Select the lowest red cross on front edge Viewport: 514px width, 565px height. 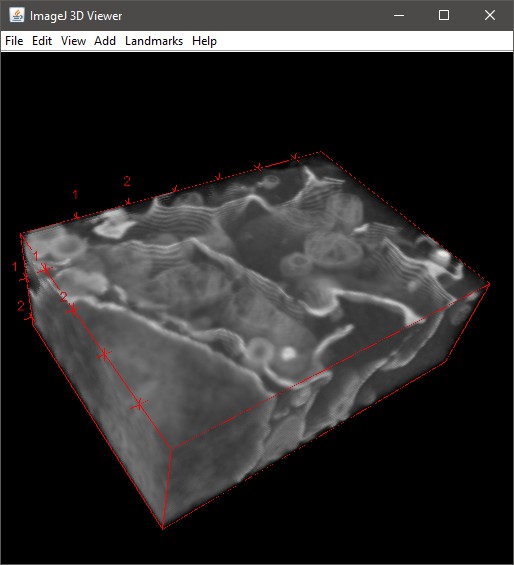coord(139,404)
